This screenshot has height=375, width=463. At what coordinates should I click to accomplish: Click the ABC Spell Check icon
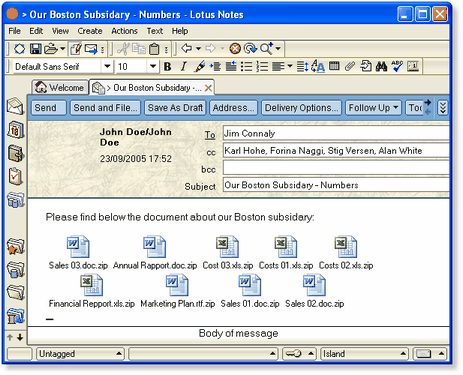coord(397,66)
